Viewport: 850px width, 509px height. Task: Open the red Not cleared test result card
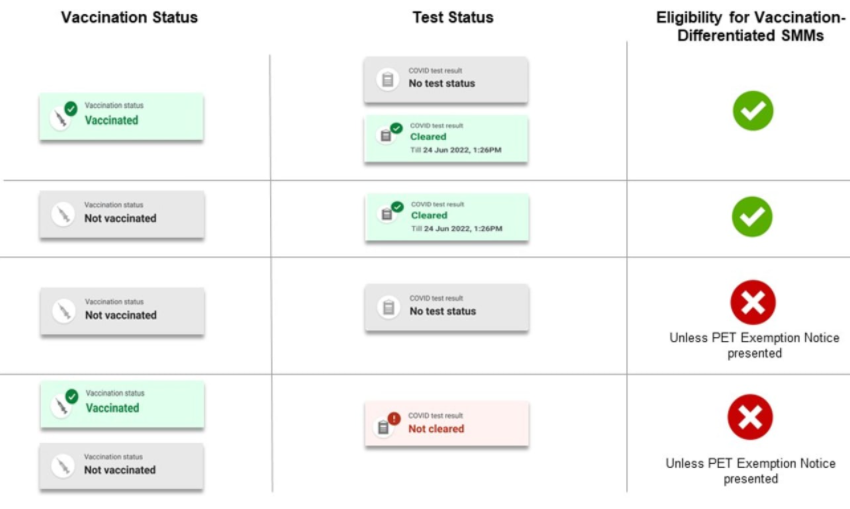click(446, 425)
